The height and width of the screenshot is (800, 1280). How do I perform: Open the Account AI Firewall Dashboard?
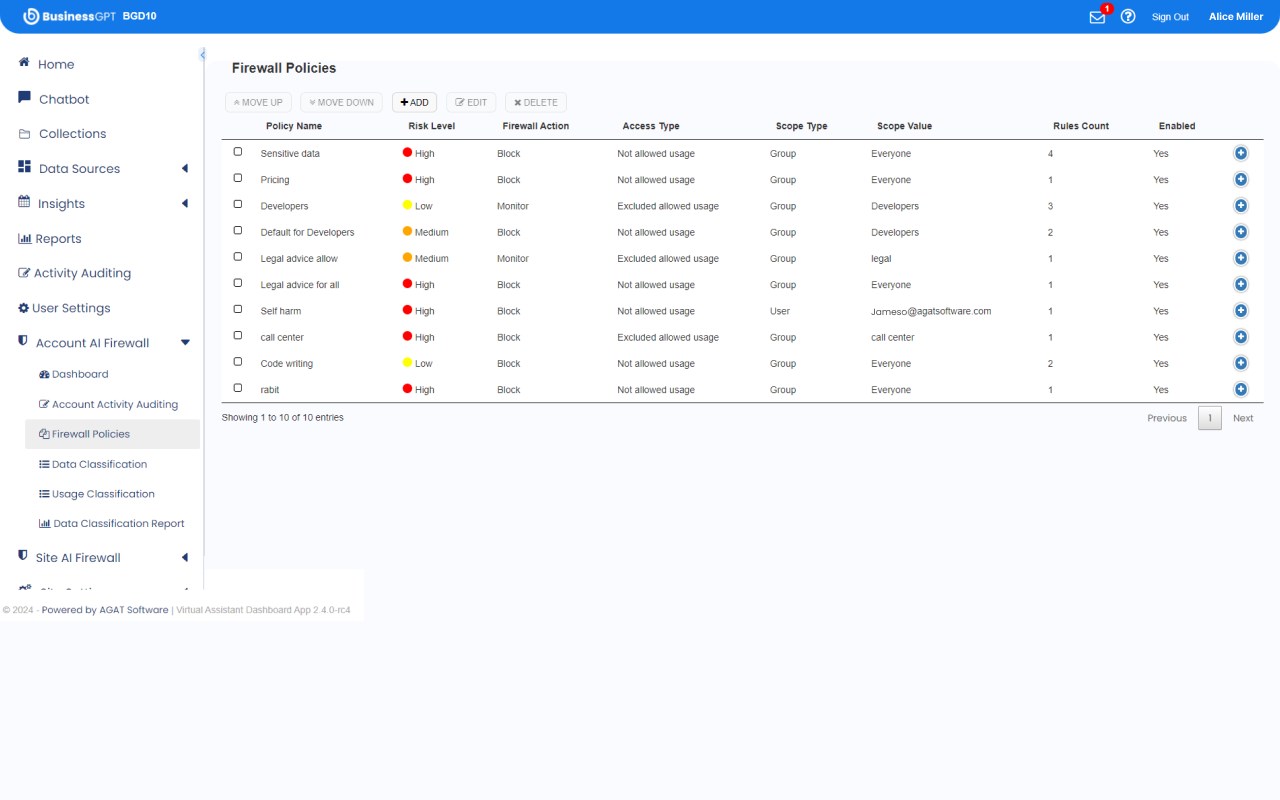coord(74,374)
